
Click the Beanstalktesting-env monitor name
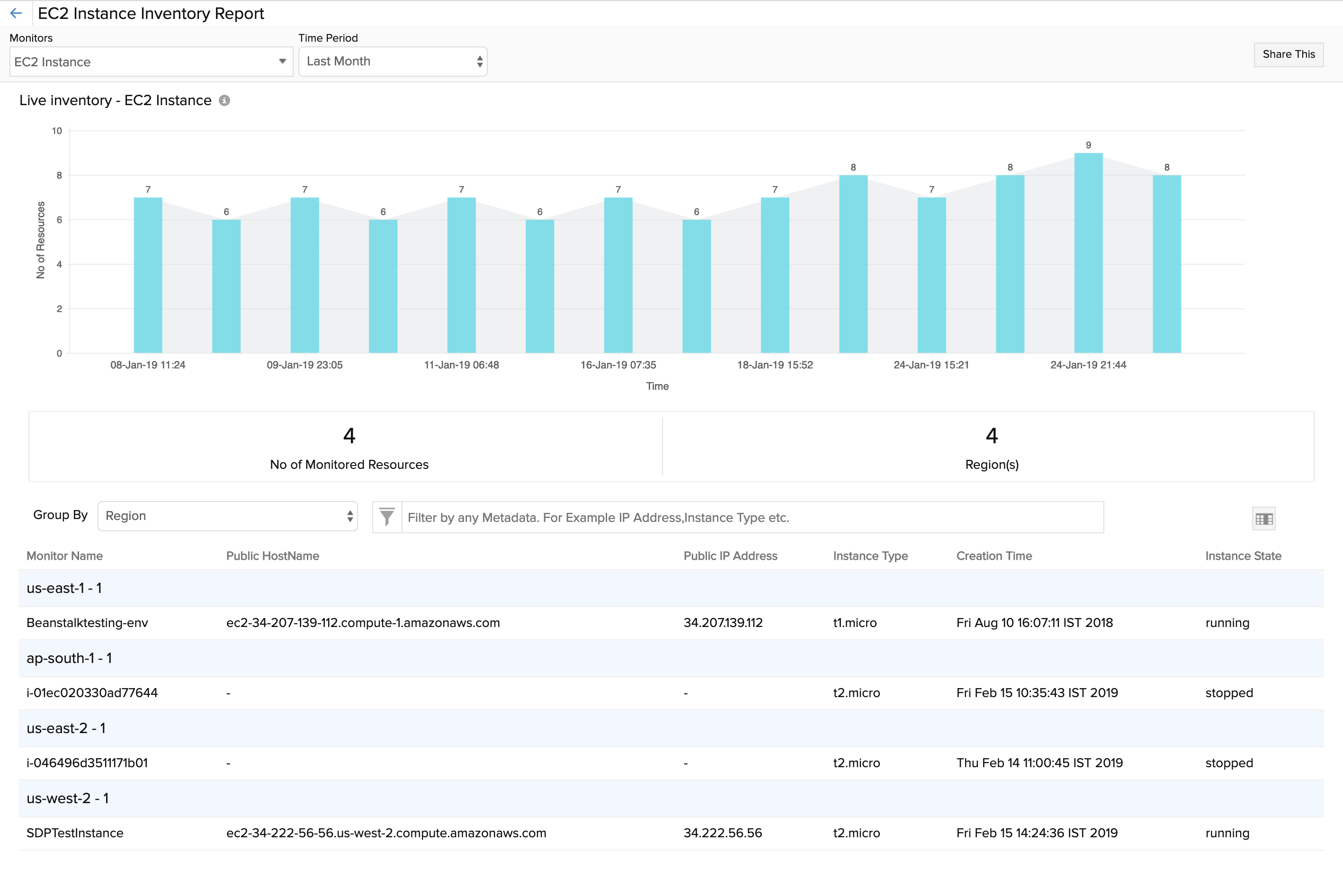[x=88, y=623]
